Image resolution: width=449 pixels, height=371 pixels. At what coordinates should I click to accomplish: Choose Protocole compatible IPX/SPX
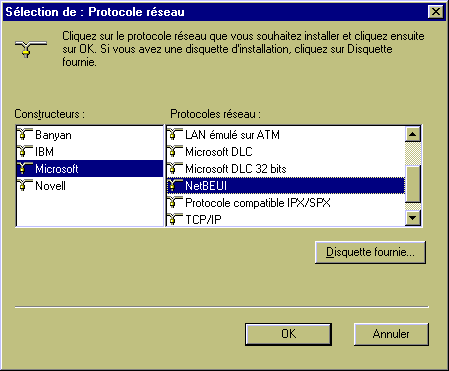(286, 203)
